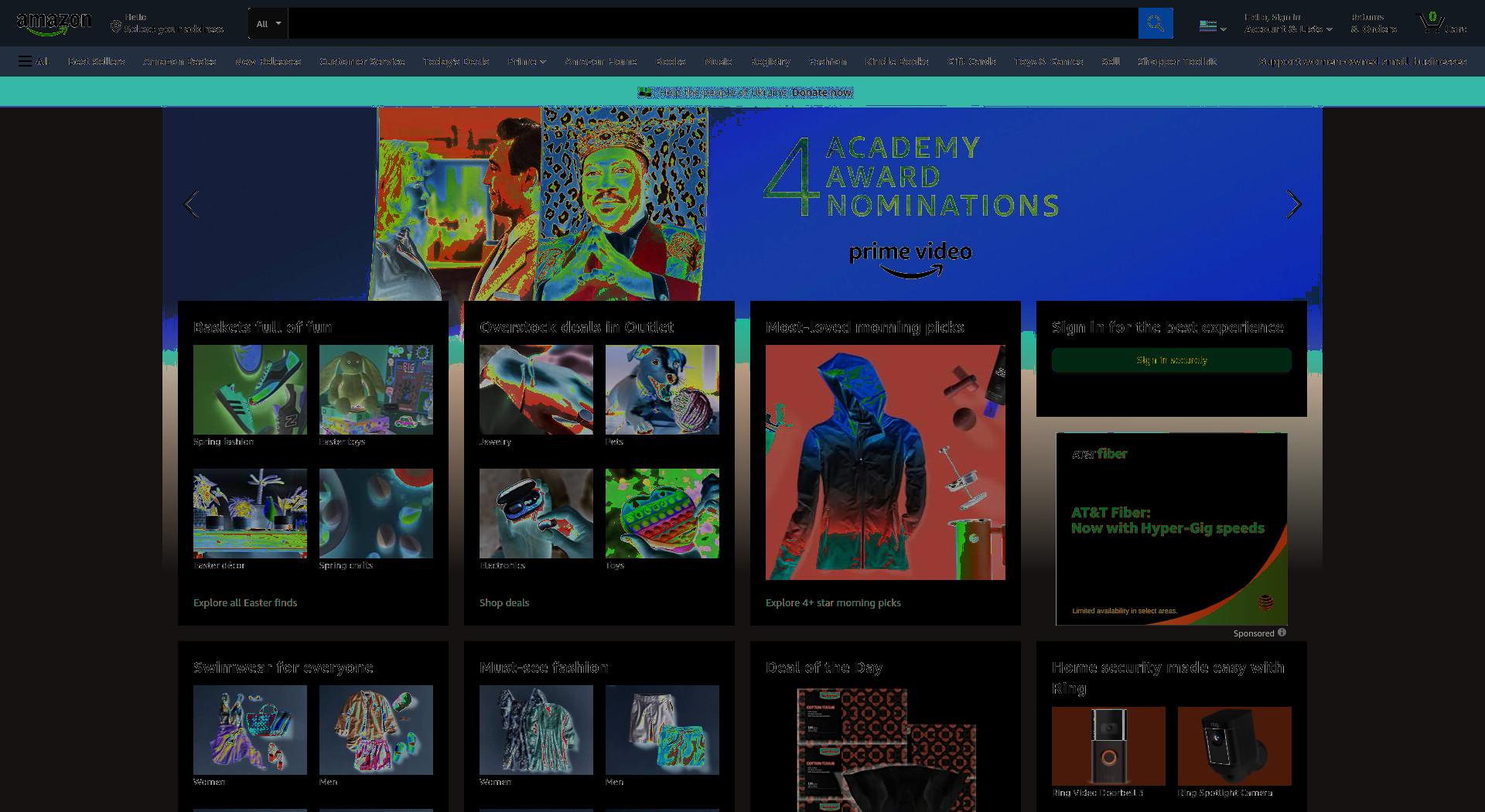The image size is (1485, 812).
Task: Open Kindle Books in nav bar
Action: 897,61
